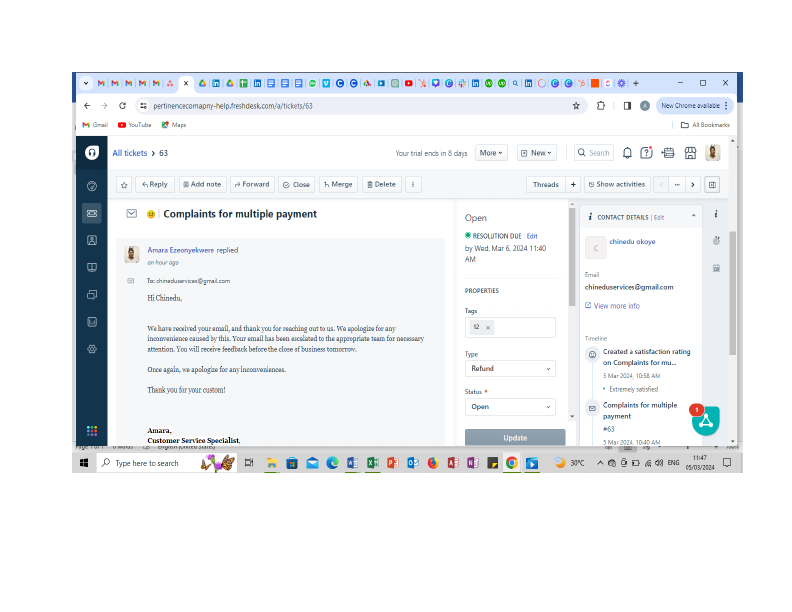Star this ticket
Image resolution: width=792 pixels, height=612 pixels.
tap(124, 185)
